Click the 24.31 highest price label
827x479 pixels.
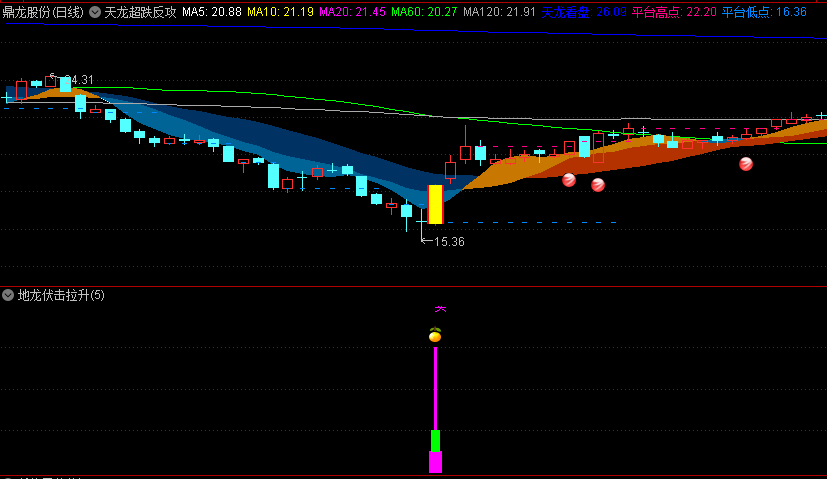79,80
